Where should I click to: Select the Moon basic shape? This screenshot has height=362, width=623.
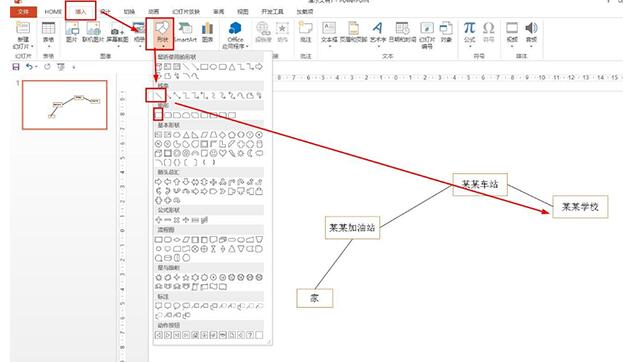coord(250,153)
